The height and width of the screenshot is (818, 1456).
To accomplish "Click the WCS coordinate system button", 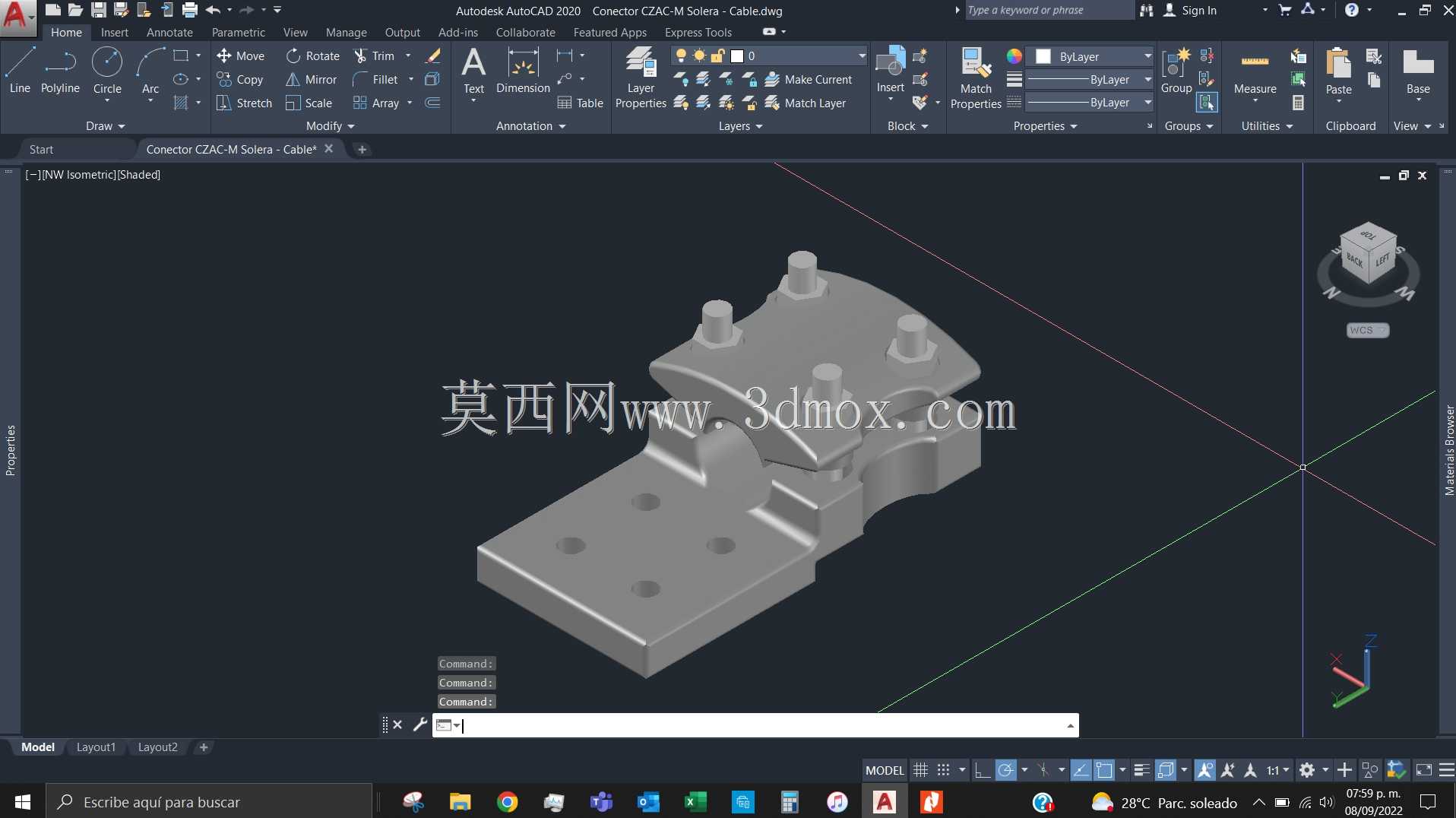I will pos(1367,330).
